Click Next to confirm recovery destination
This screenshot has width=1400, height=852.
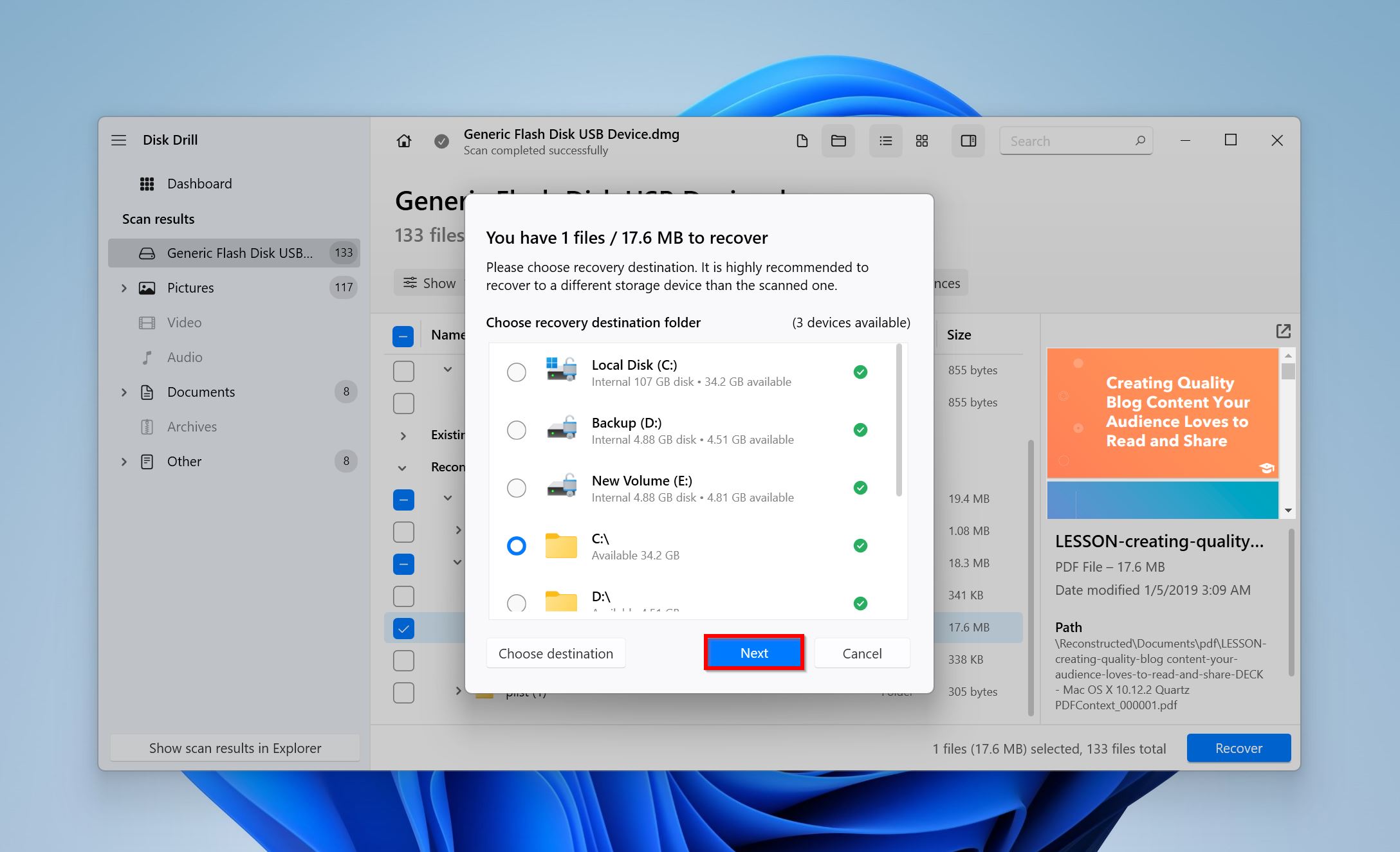click(754, 653)
